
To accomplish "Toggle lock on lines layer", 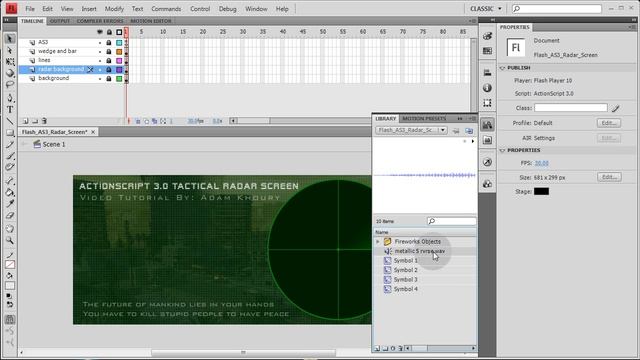I will [x=109, y=61].
